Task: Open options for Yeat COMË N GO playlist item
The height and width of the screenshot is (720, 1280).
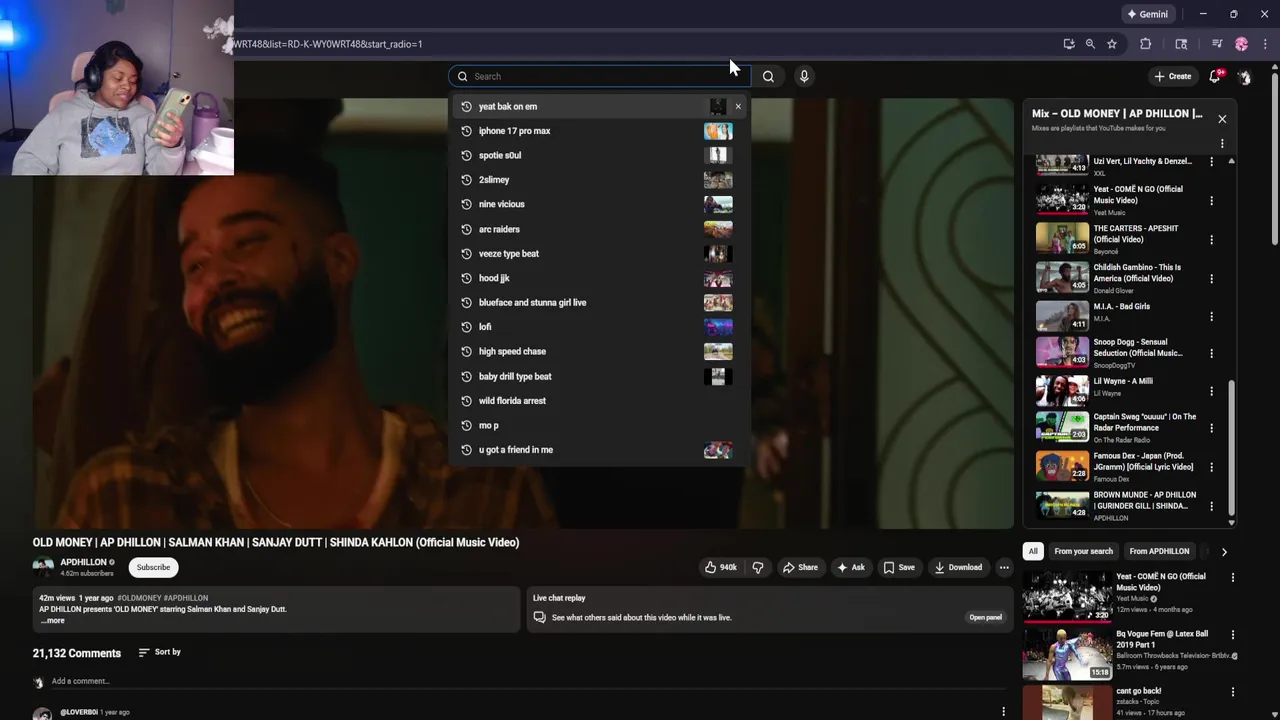Action: pyautogui.click(x=1211, y=200)
